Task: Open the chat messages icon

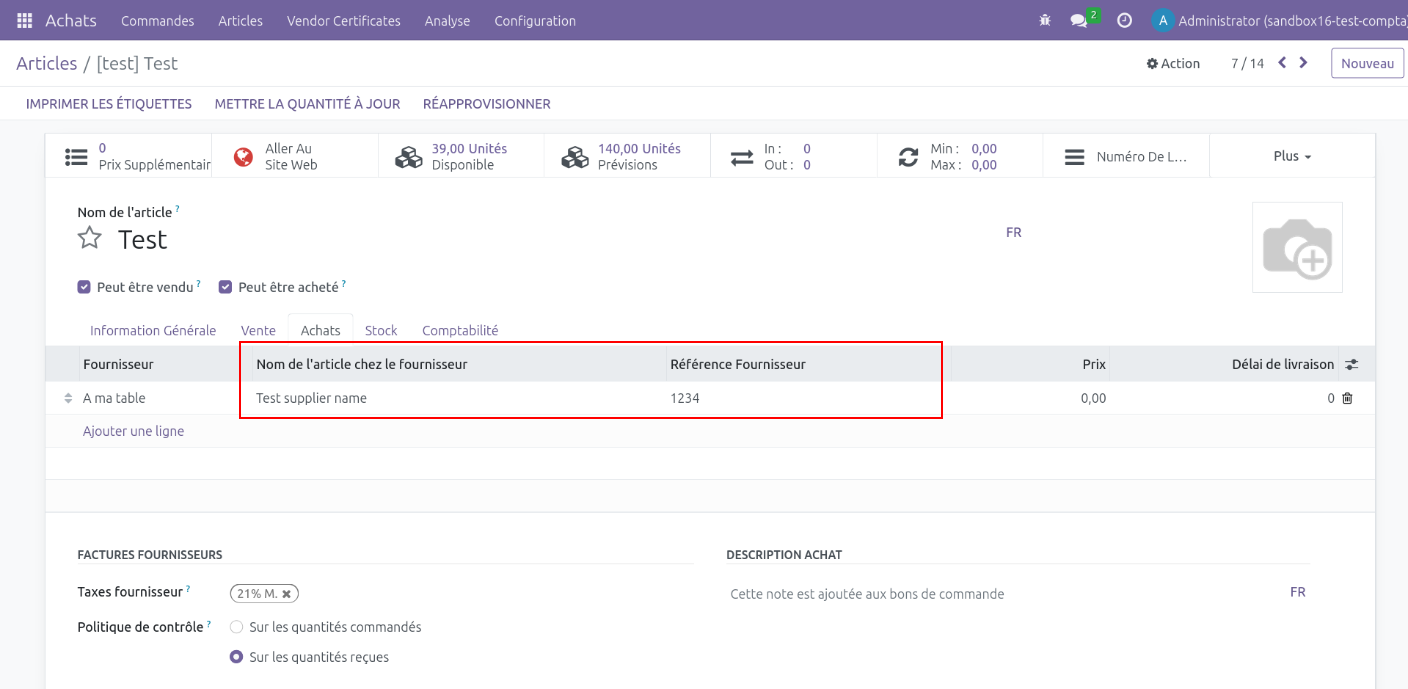Action: click(1078, 20)
